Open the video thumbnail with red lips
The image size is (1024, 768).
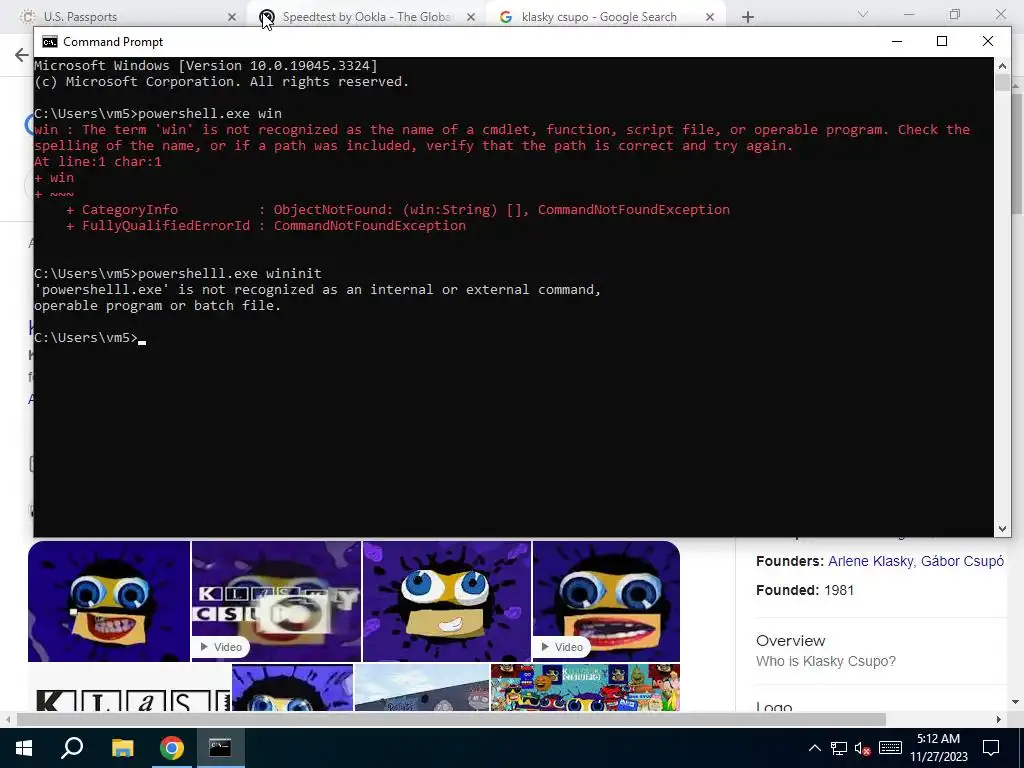(x=606, y=601)
